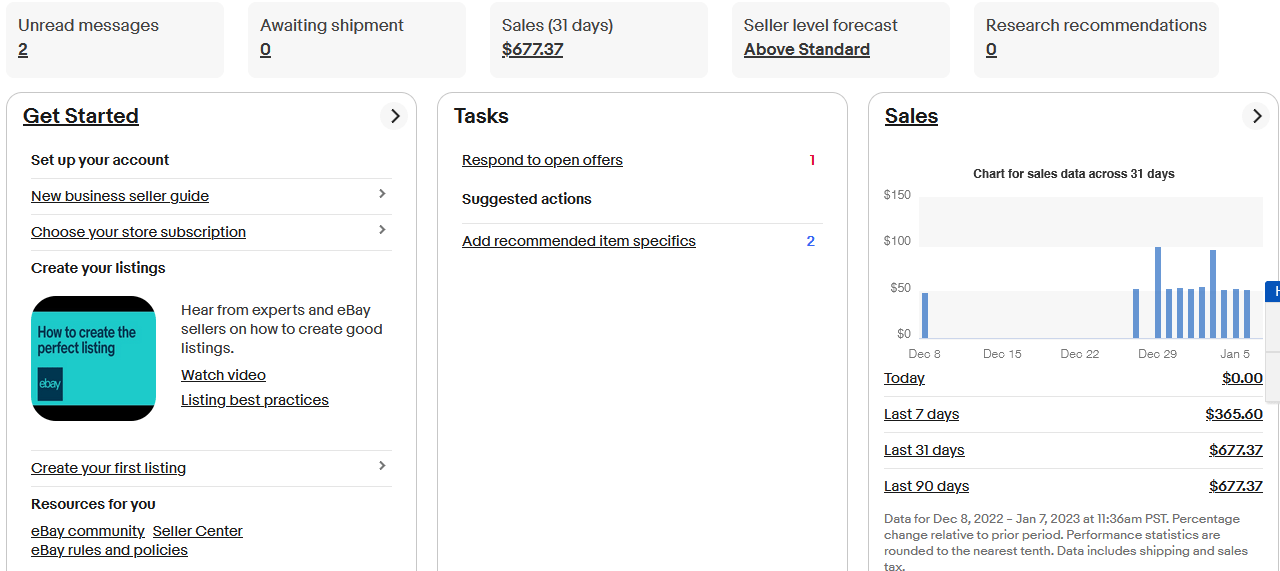Open Last 90 days sales link

[926, 486]
